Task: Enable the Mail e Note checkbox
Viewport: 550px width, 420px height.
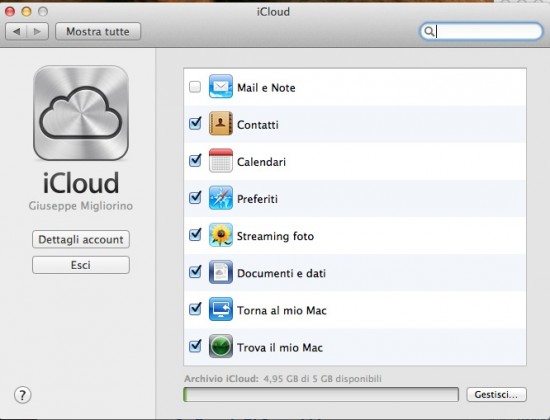Action: (x=195, y=87)
